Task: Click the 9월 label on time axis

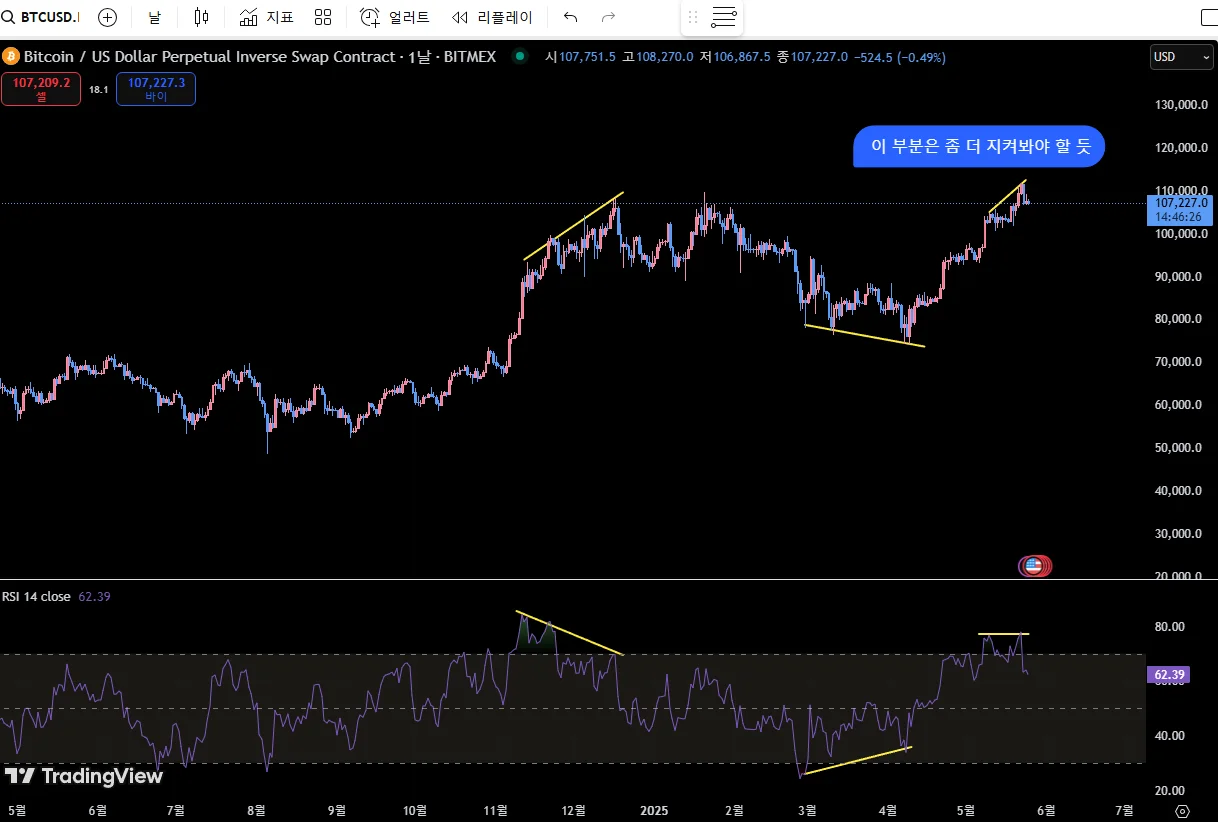Action: pyautogui.click(x=336, y=810)
